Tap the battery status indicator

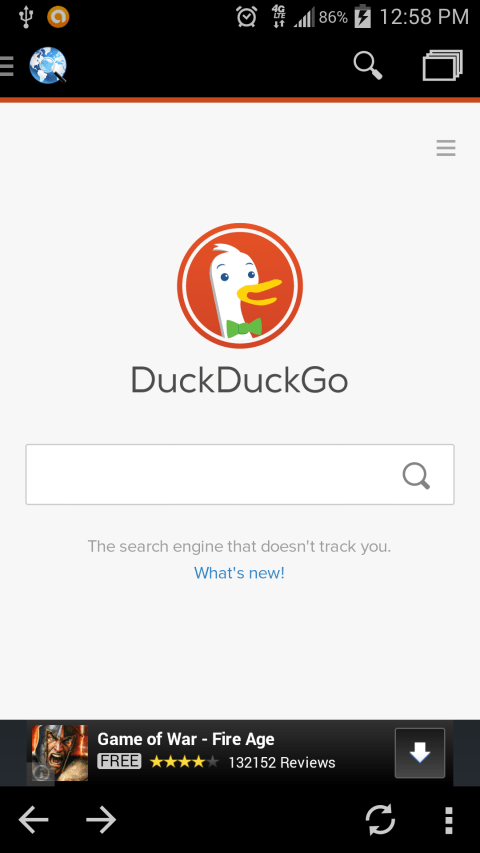click(x=362, y=17)
